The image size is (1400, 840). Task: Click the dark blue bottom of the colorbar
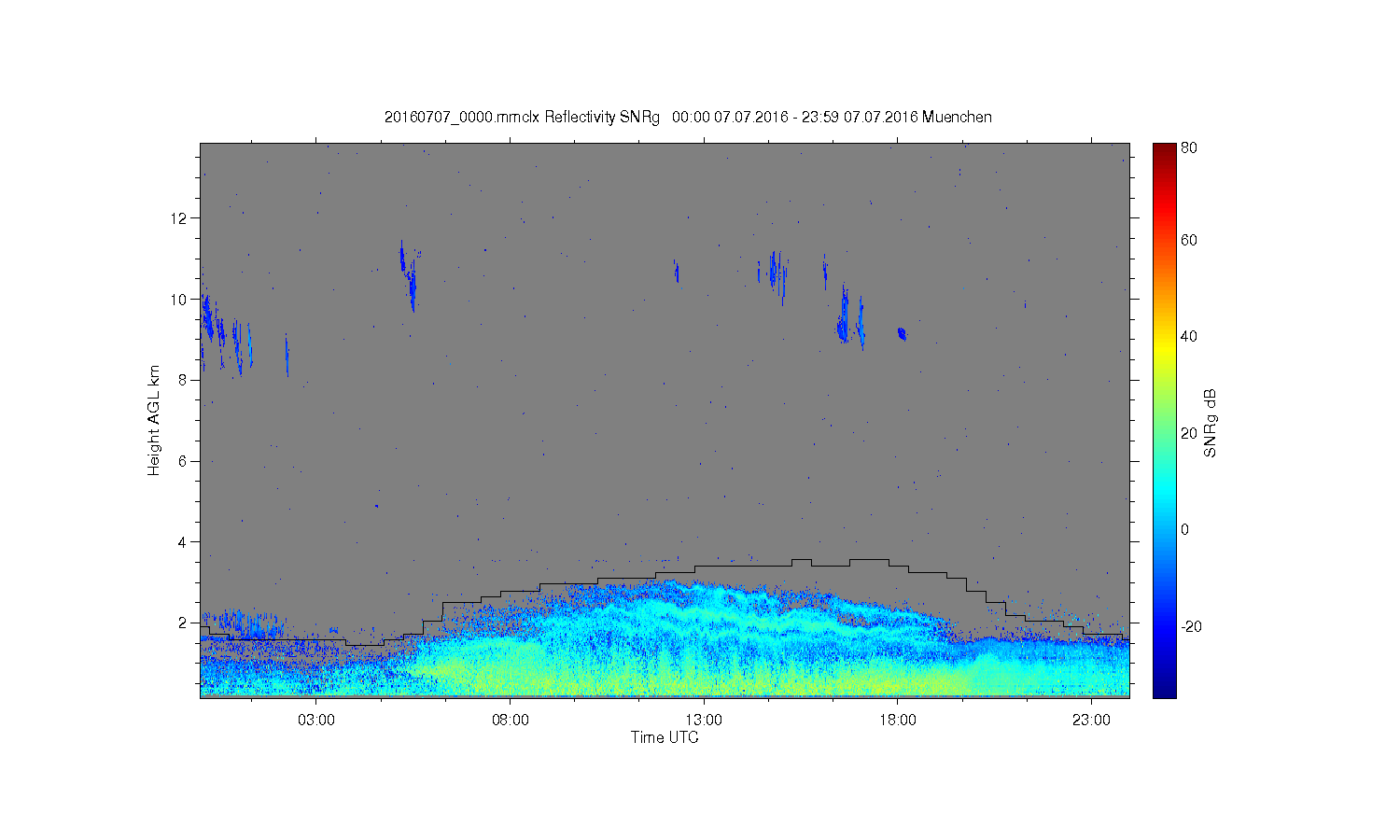click(x=1164, y=689)
